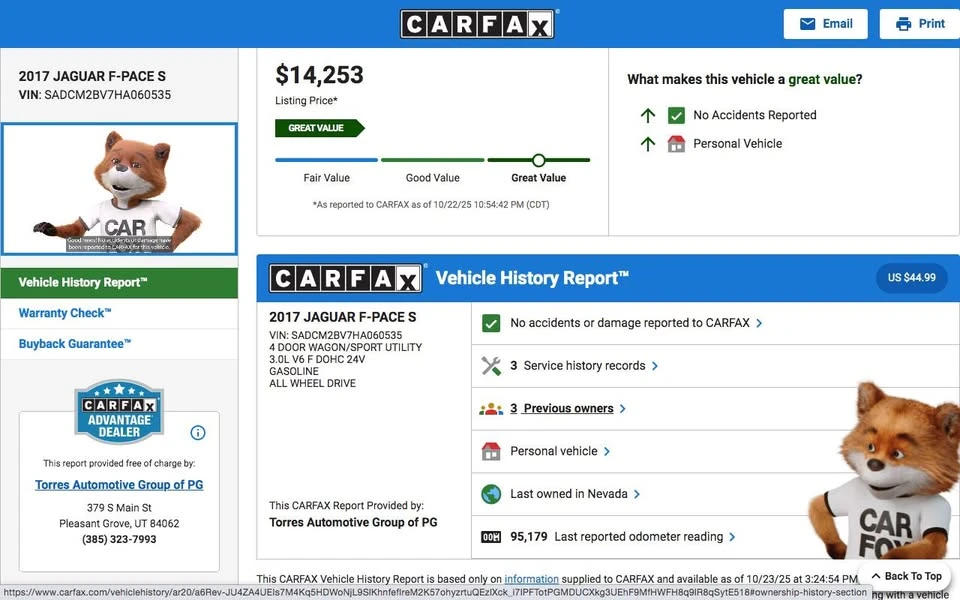Click the $14,253 listing price
The image size is (960, 600).
pos(319,75)
